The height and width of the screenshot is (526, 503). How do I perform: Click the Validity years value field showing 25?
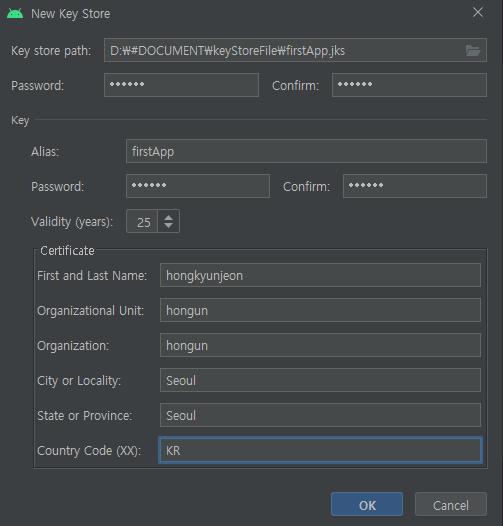[142, 221]
